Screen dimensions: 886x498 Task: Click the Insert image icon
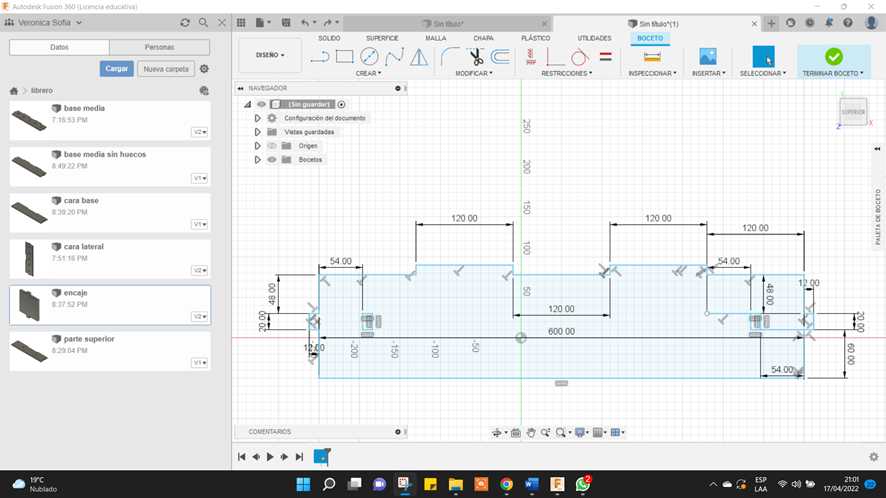coord(707,57)
